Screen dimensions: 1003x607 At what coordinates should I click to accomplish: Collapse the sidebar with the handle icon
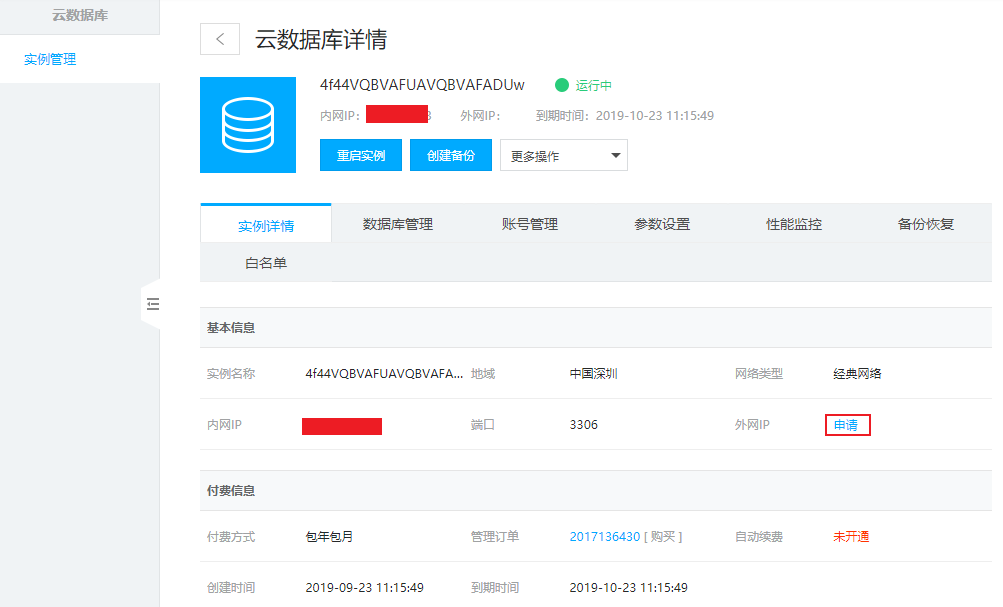tap(152, 304)
